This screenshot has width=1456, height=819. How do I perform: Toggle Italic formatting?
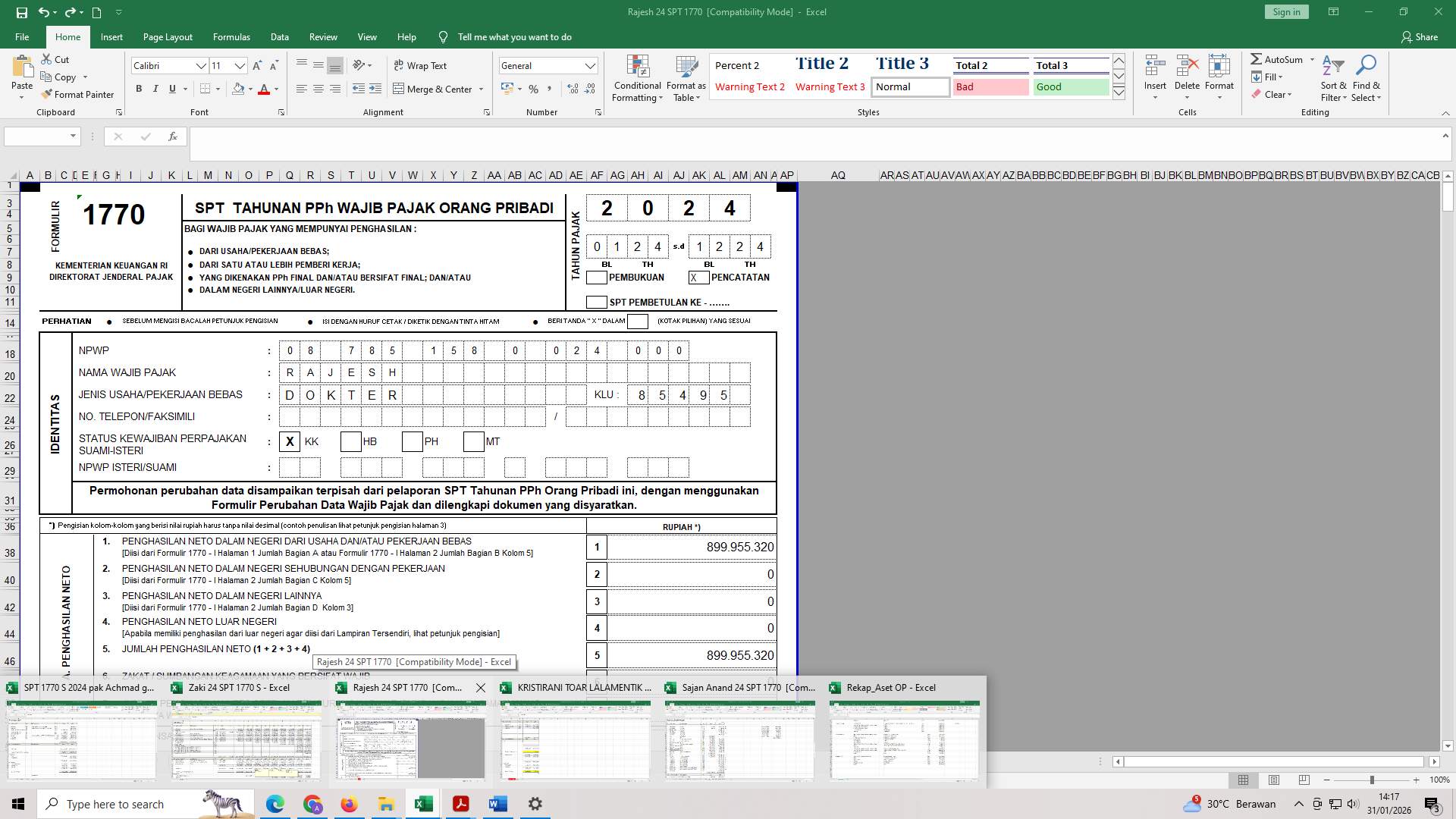(x=155, y=89)
